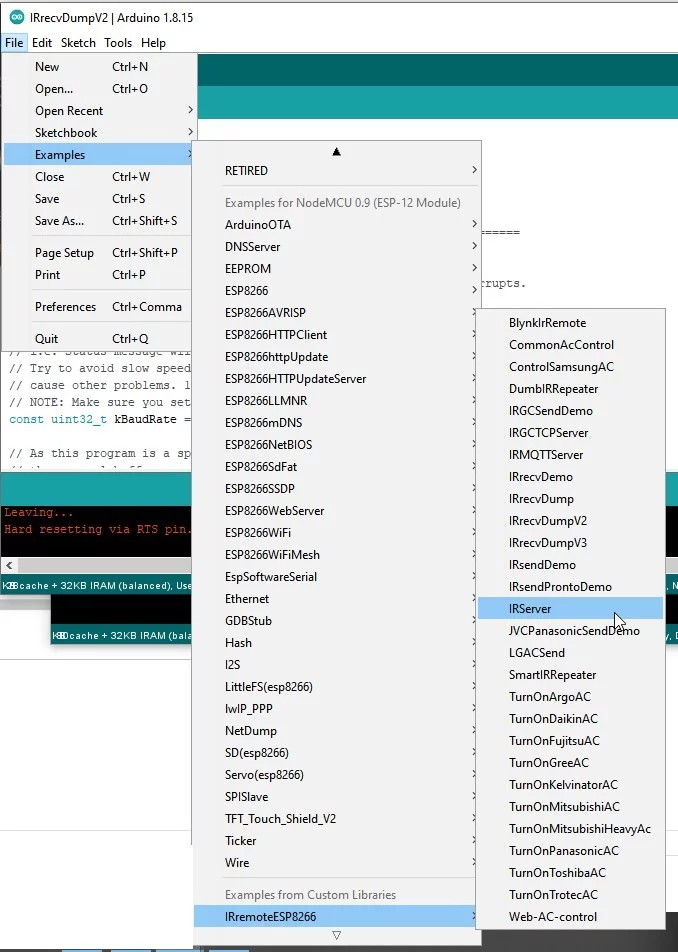Expand the ESP8266NetBIOS examples entry
The width and height of the screenshot is (678, 952).
[336, 444]
